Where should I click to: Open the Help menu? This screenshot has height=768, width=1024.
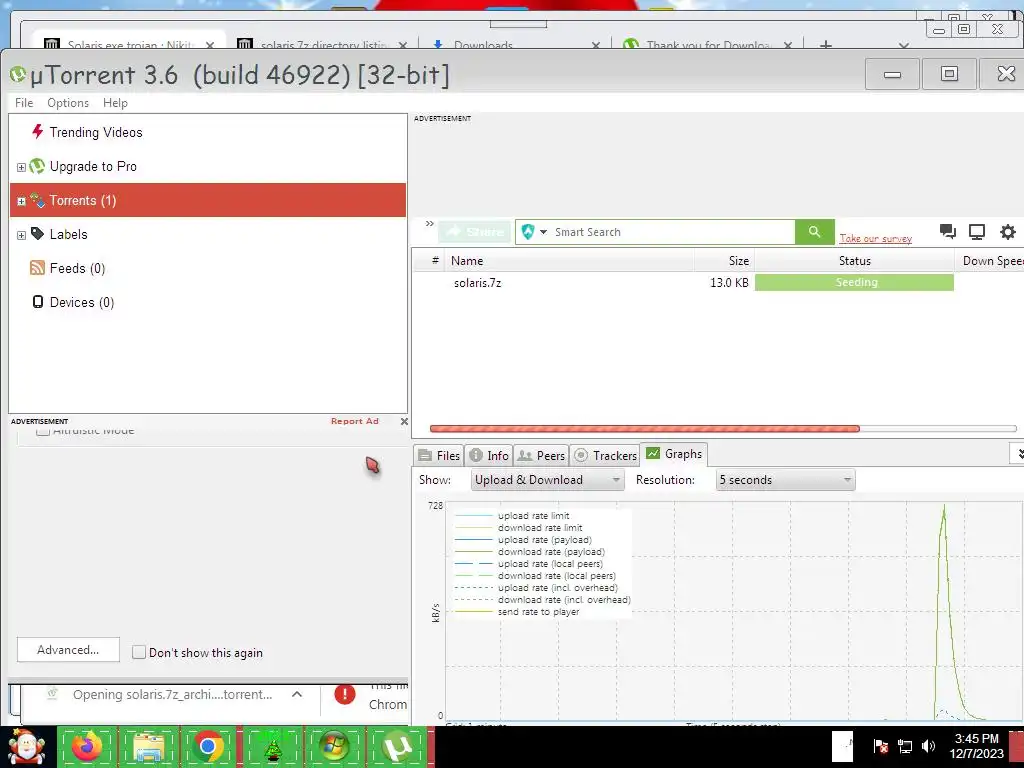(115, 103)
